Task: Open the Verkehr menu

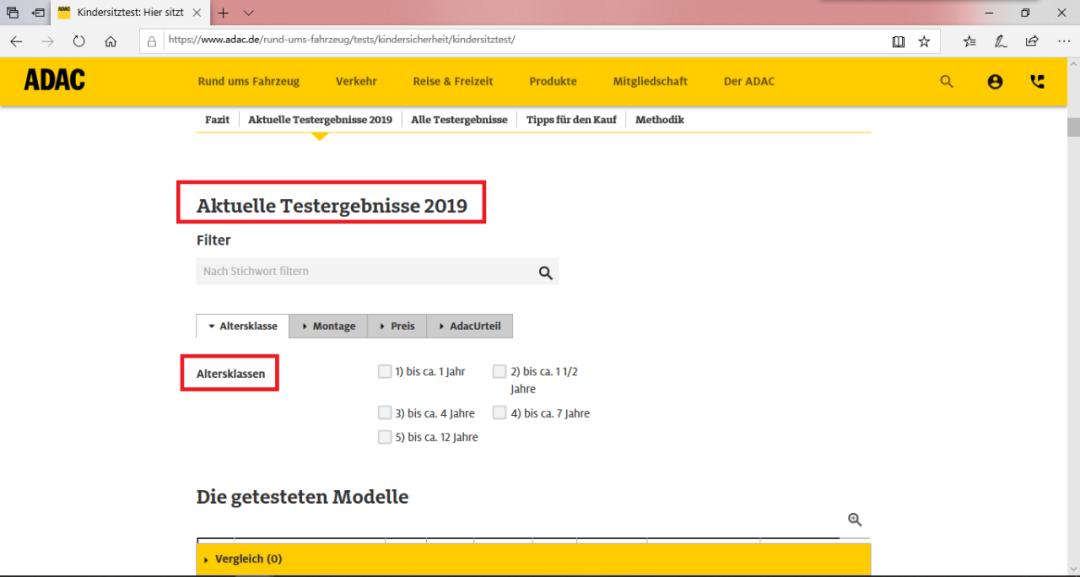Action: (x=356, y=81)
